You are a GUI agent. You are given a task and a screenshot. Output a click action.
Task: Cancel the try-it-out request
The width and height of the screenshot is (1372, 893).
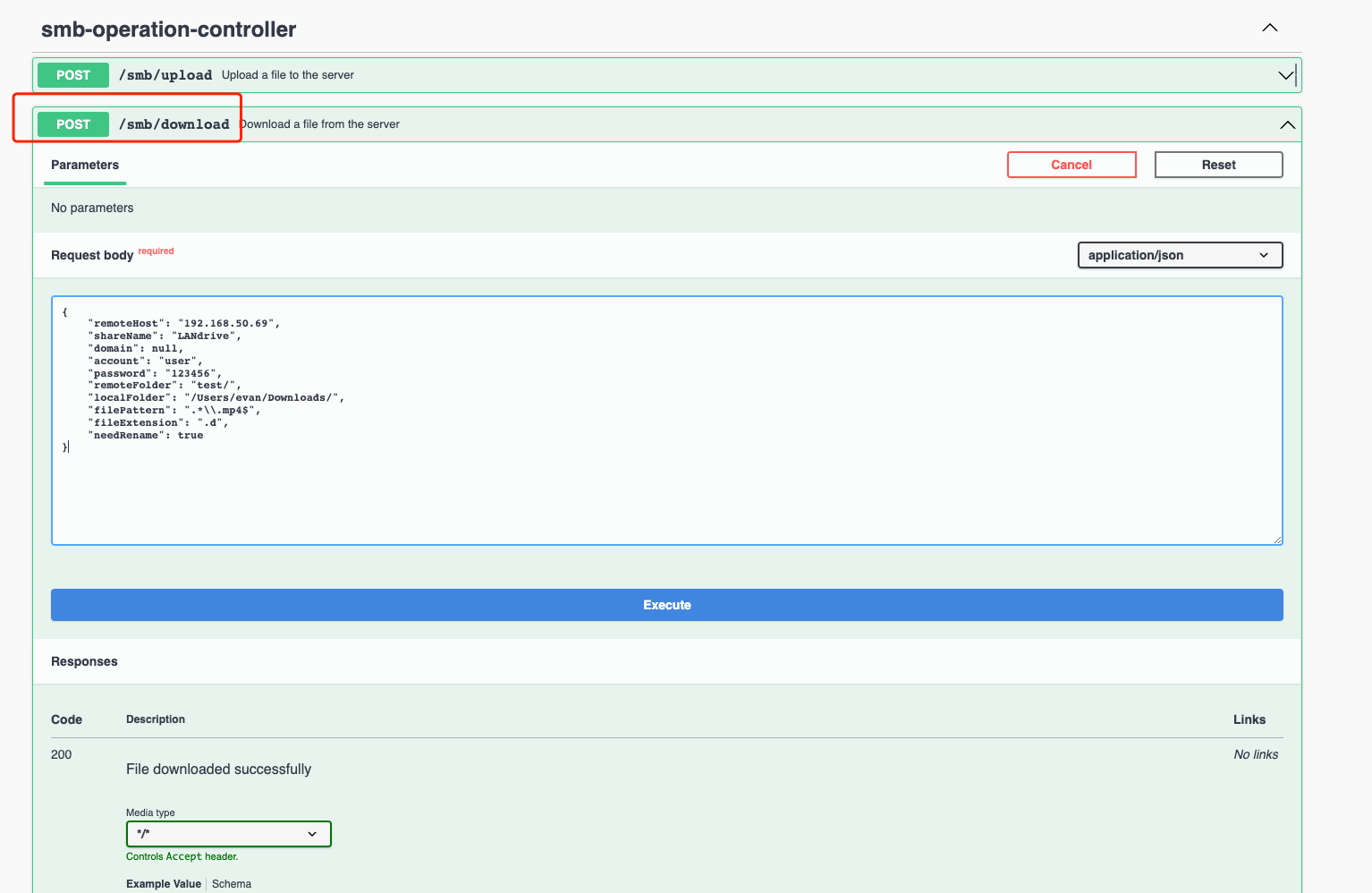tap(1071, 165)
